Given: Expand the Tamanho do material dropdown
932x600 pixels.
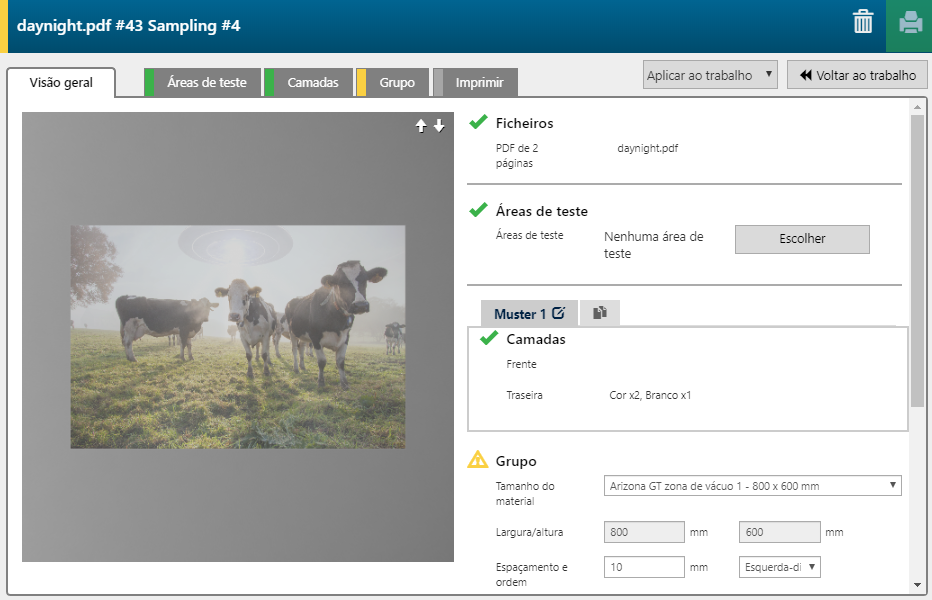Looking at the screenshot, I should pos(752,486).
